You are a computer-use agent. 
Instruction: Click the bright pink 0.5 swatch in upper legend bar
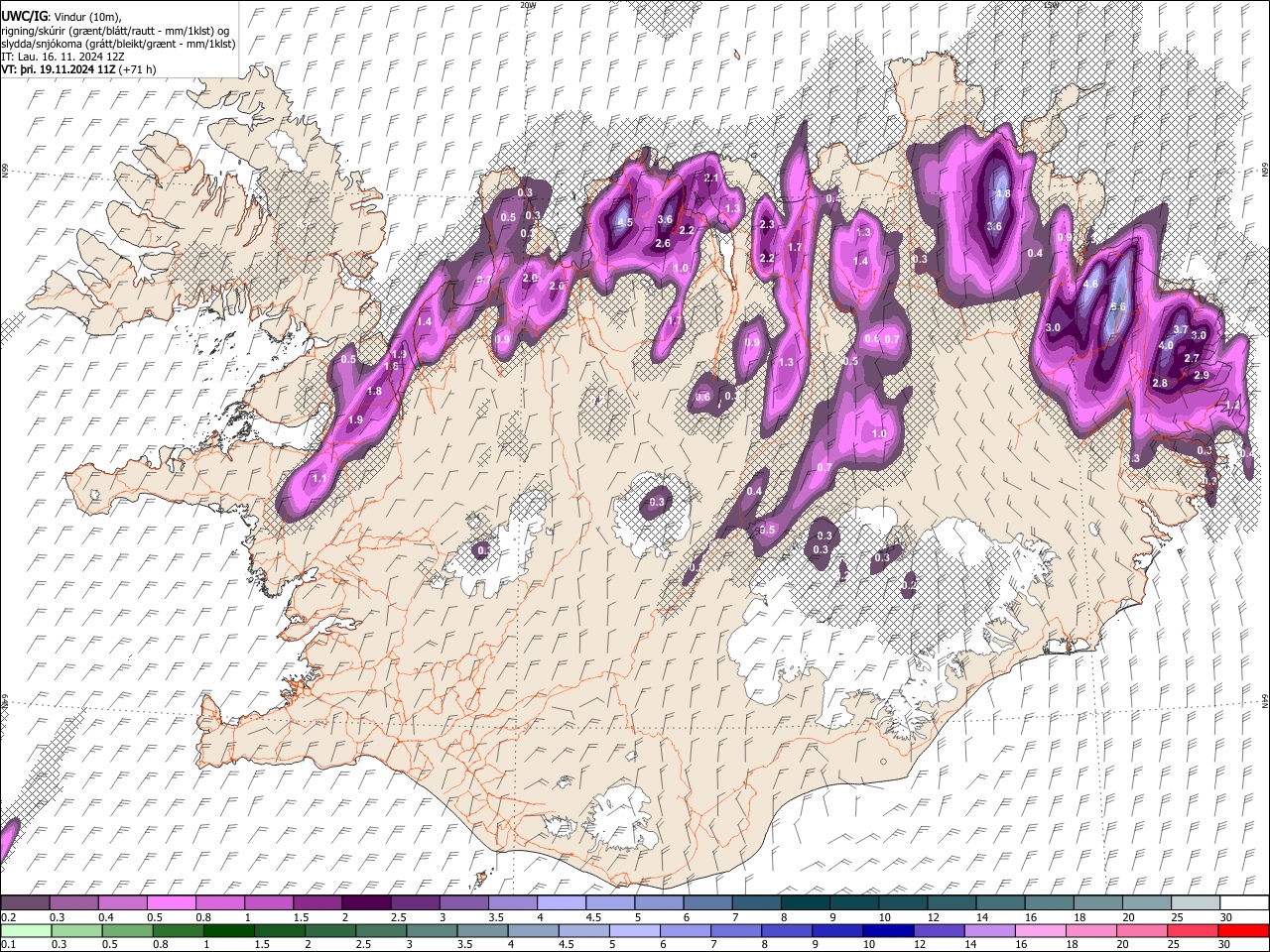pos(171,902)
